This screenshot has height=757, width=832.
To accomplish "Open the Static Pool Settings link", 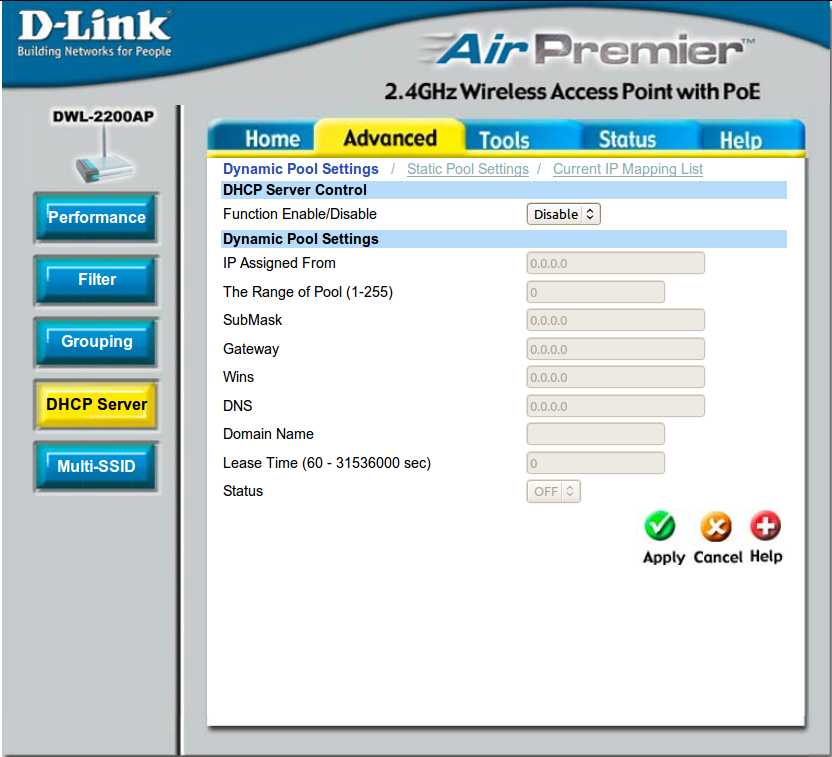I will pyautogui.click(x=467, y=169).
